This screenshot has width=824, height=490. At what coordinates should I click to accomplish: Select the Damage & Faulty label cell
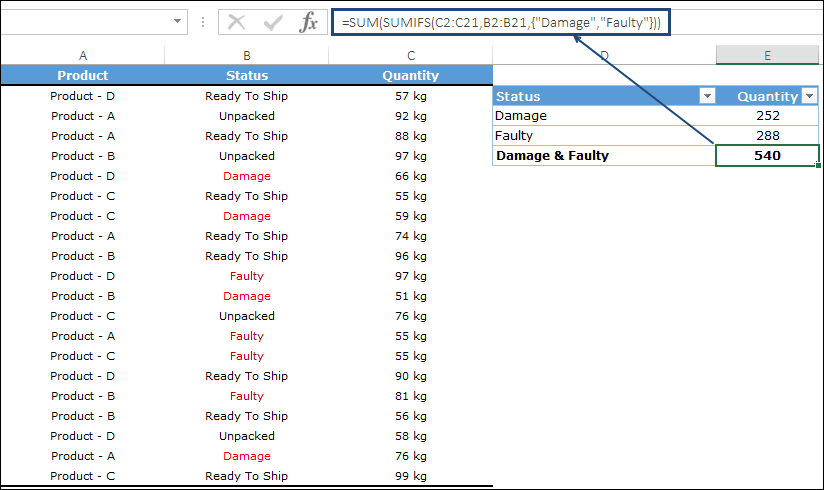604,156
